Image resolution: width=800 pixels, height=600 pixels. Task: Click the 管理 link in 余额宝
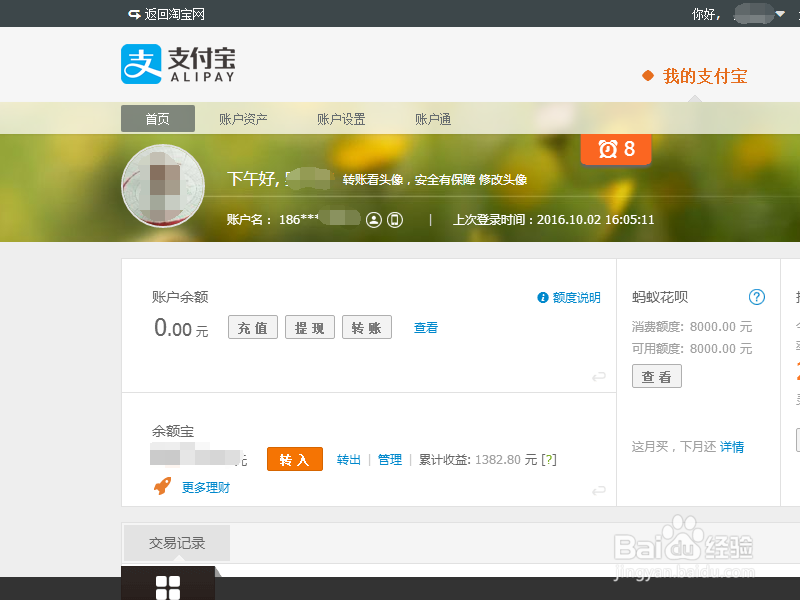pos(390,460)
